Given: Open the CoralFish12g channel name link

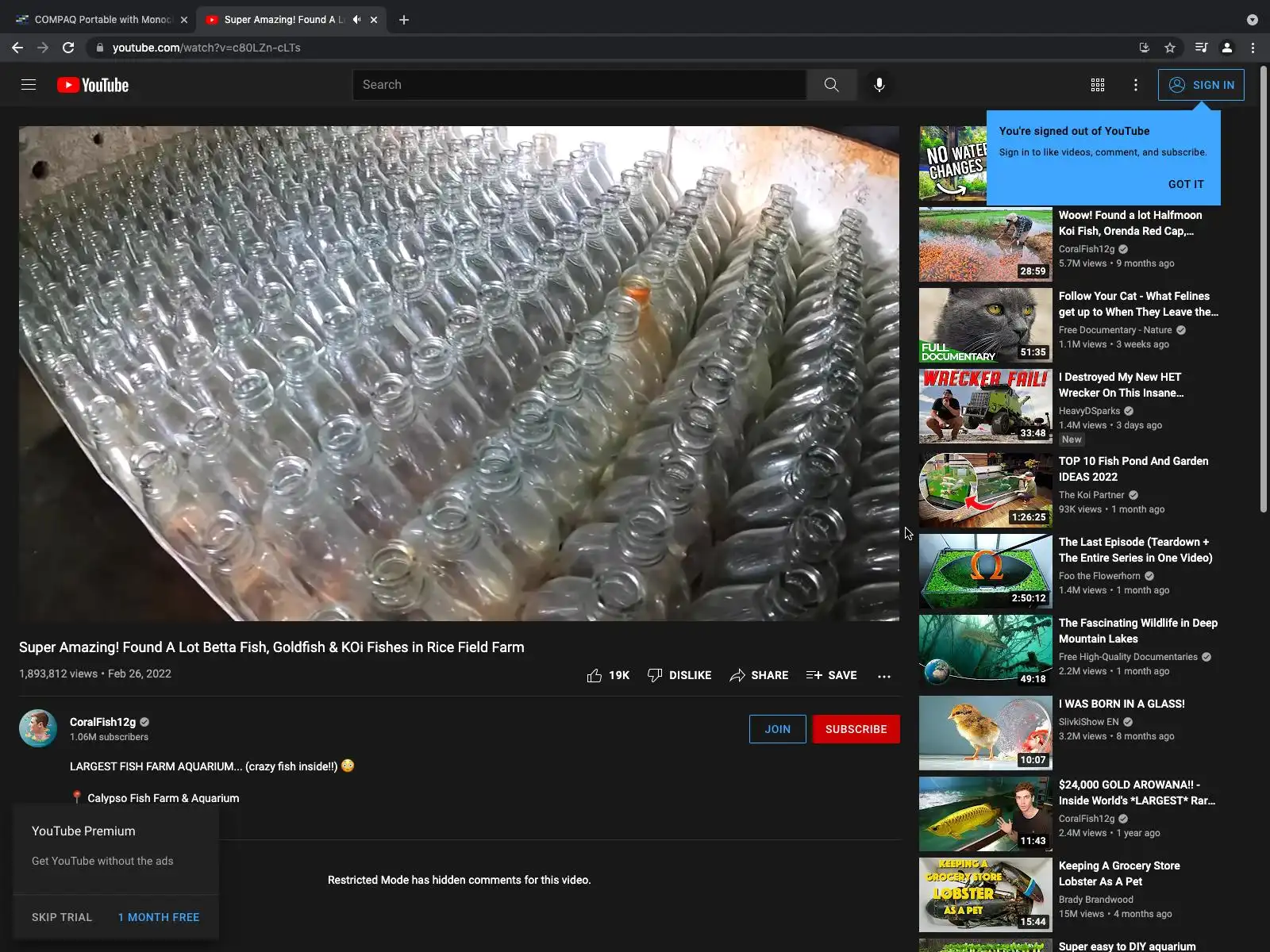Looking at the screenshot, I should pyautogui.click(x=102, y=722).
